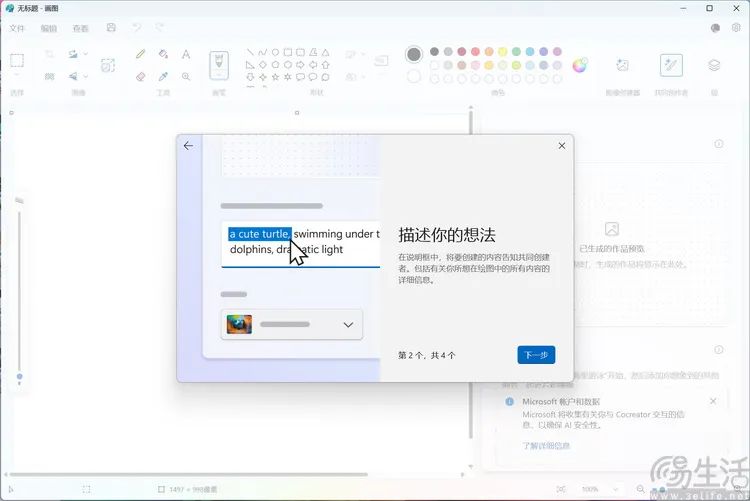Click the 'a cute turtle' prompt text box
Image resolution: width=750 pixels, height=501 pixels.
(x=301, y=244)
